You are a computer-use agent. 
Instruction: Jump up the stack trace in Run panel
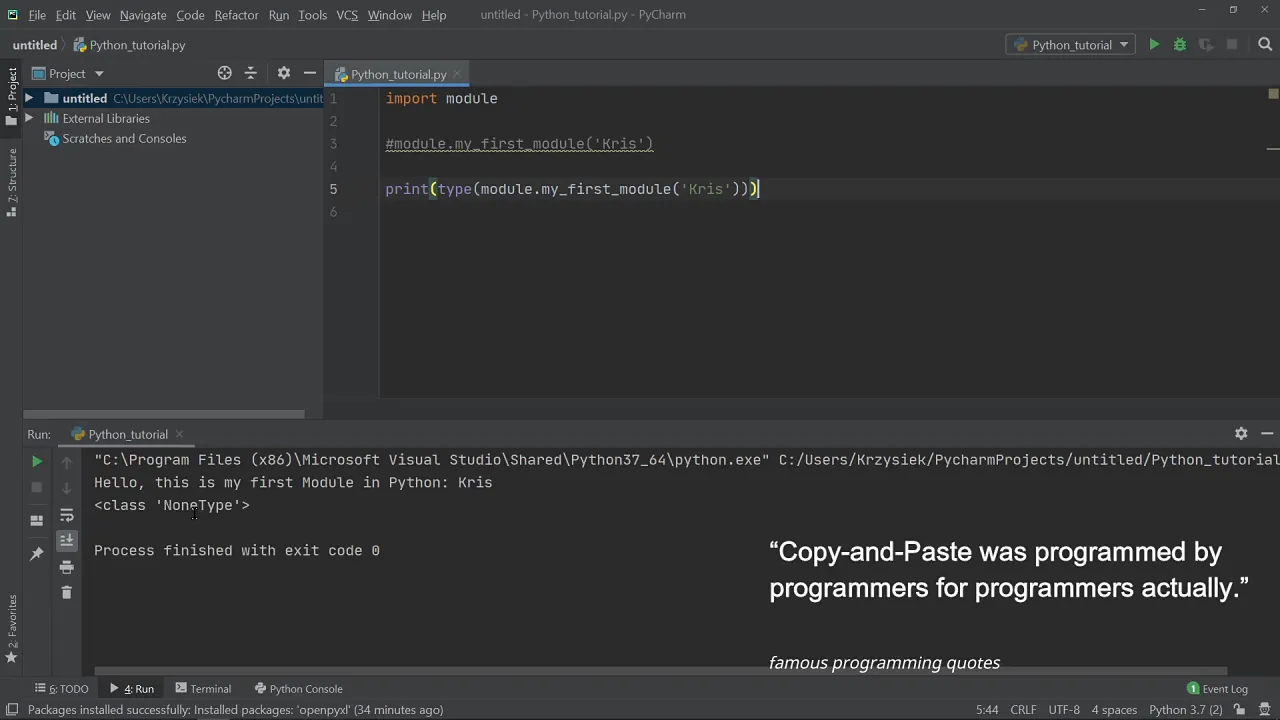coord(67,463)
